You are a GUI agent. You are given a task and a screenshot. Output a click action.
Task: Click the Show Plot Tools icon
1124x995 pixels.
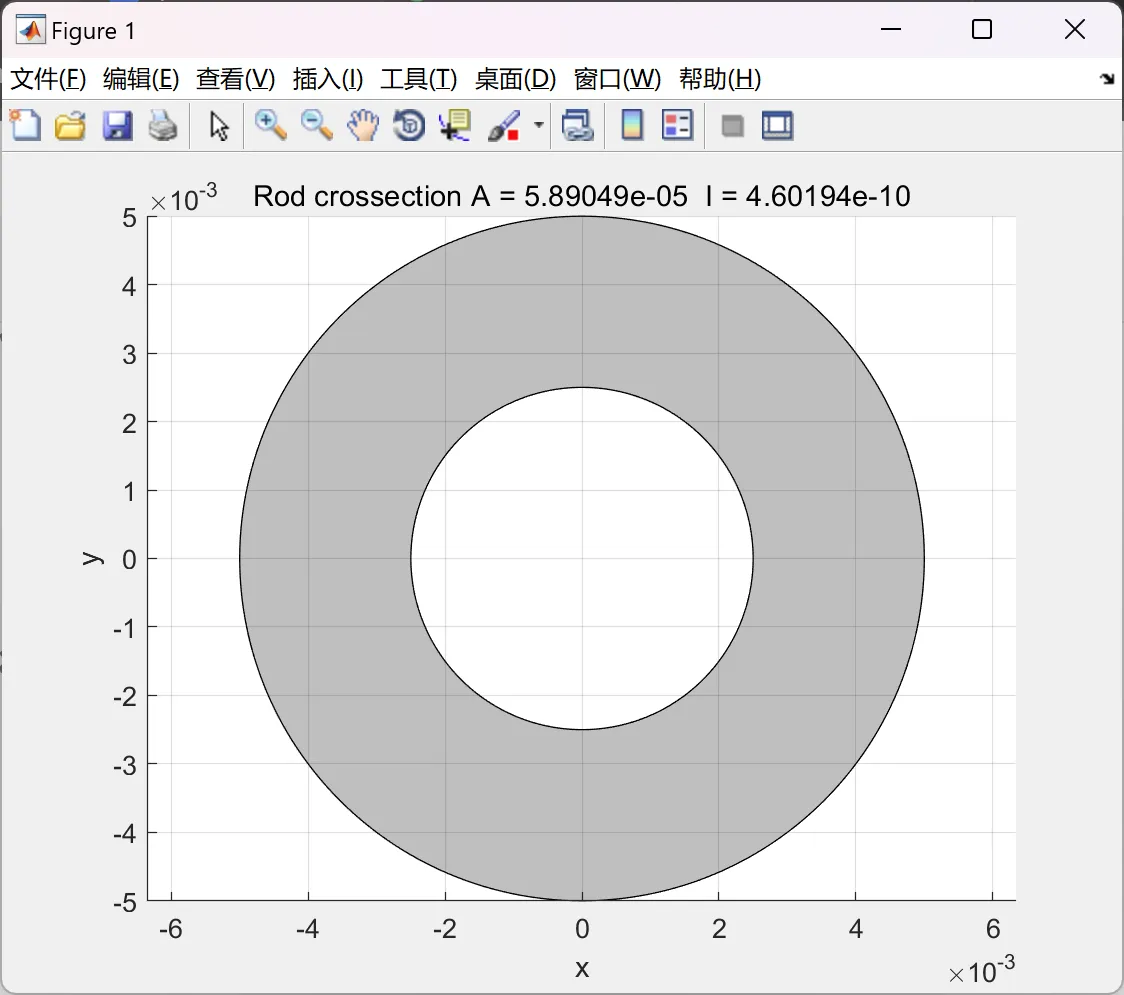tap(778, 125)
